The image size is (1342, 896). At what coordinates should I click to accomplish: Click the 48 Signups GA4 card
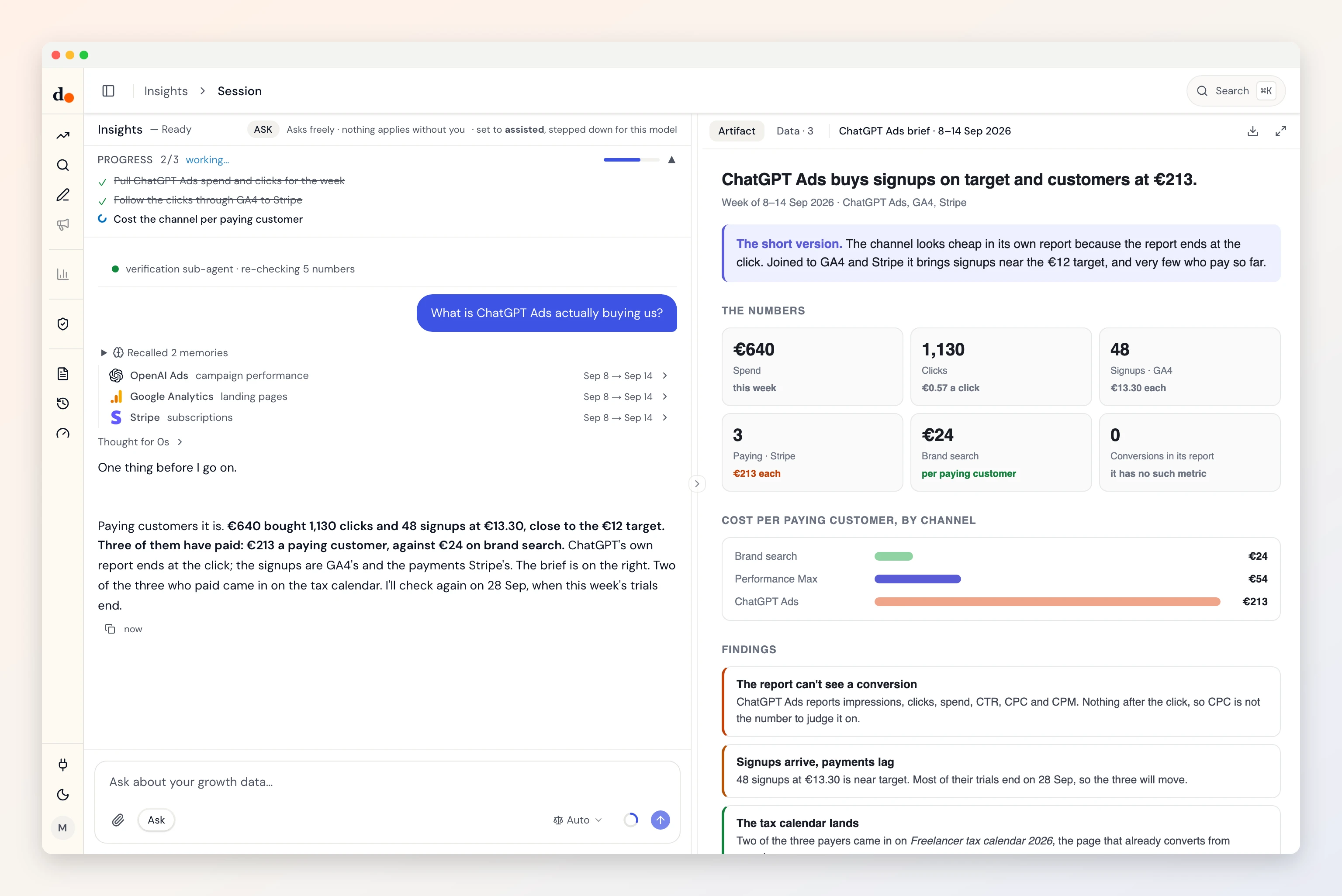pyautogui.click(x=1190, y=367)
